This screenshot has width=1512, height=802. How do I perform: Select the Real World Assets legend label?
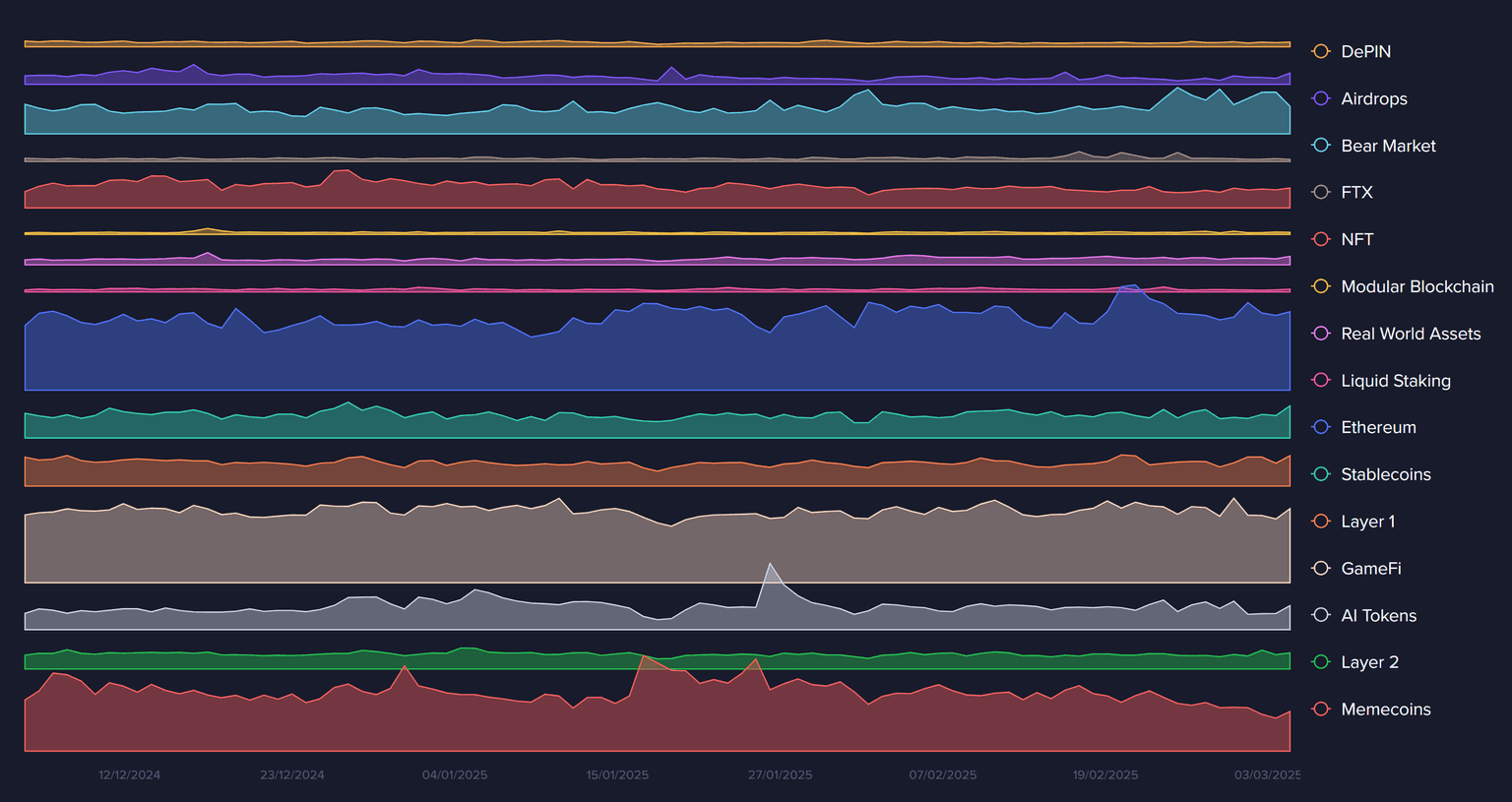(1410, 334)
